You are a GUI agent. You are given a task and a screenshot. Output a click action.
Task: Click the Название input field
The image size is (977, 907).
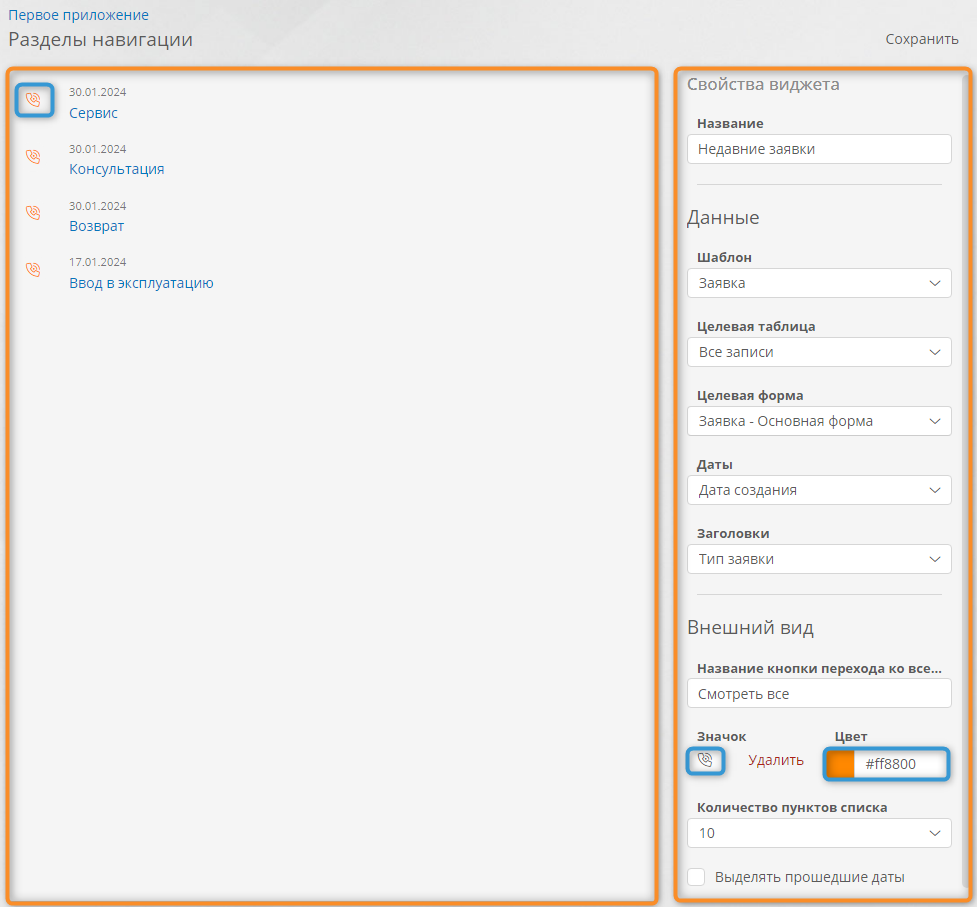(819, 149)
